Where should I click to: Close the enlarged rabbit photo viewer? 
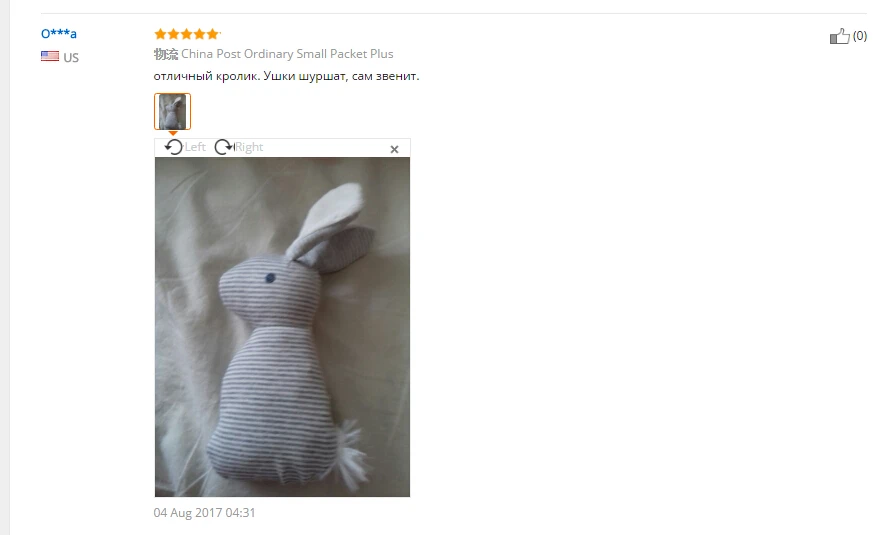[395, 149]
